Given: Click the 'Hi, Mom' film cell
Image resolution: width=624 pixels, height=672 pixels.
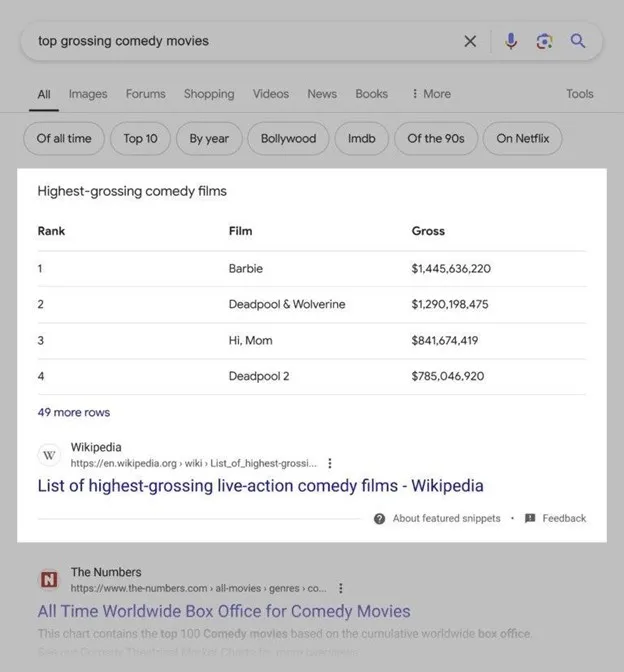Looking at the screenshot, I should coord(250,341).
